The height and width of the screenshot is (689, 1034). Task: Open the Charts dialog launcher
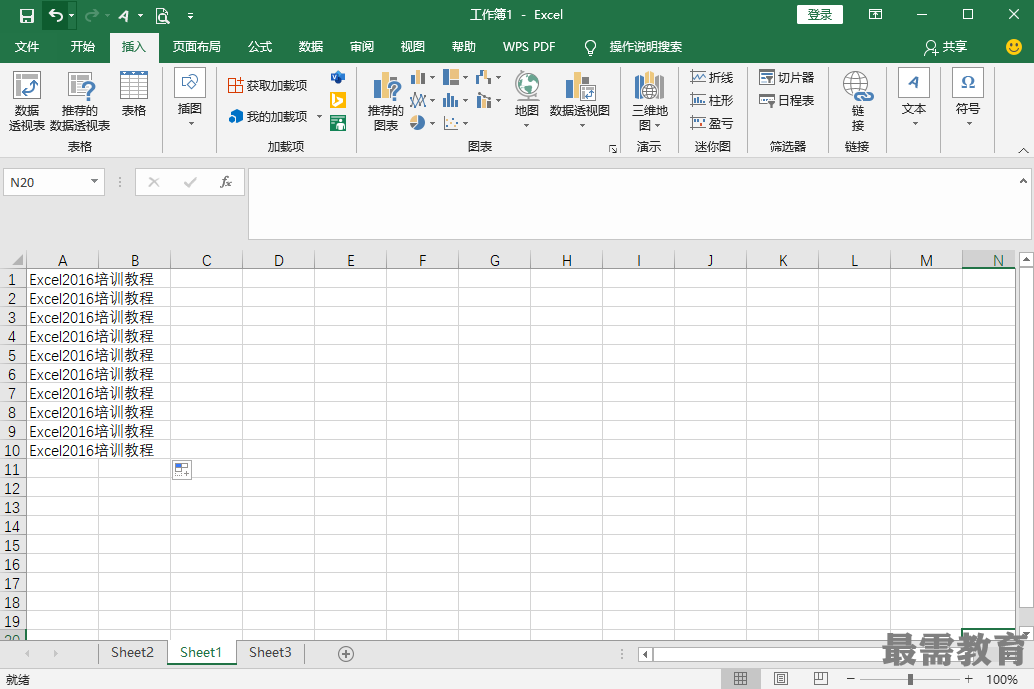[613, 149]
